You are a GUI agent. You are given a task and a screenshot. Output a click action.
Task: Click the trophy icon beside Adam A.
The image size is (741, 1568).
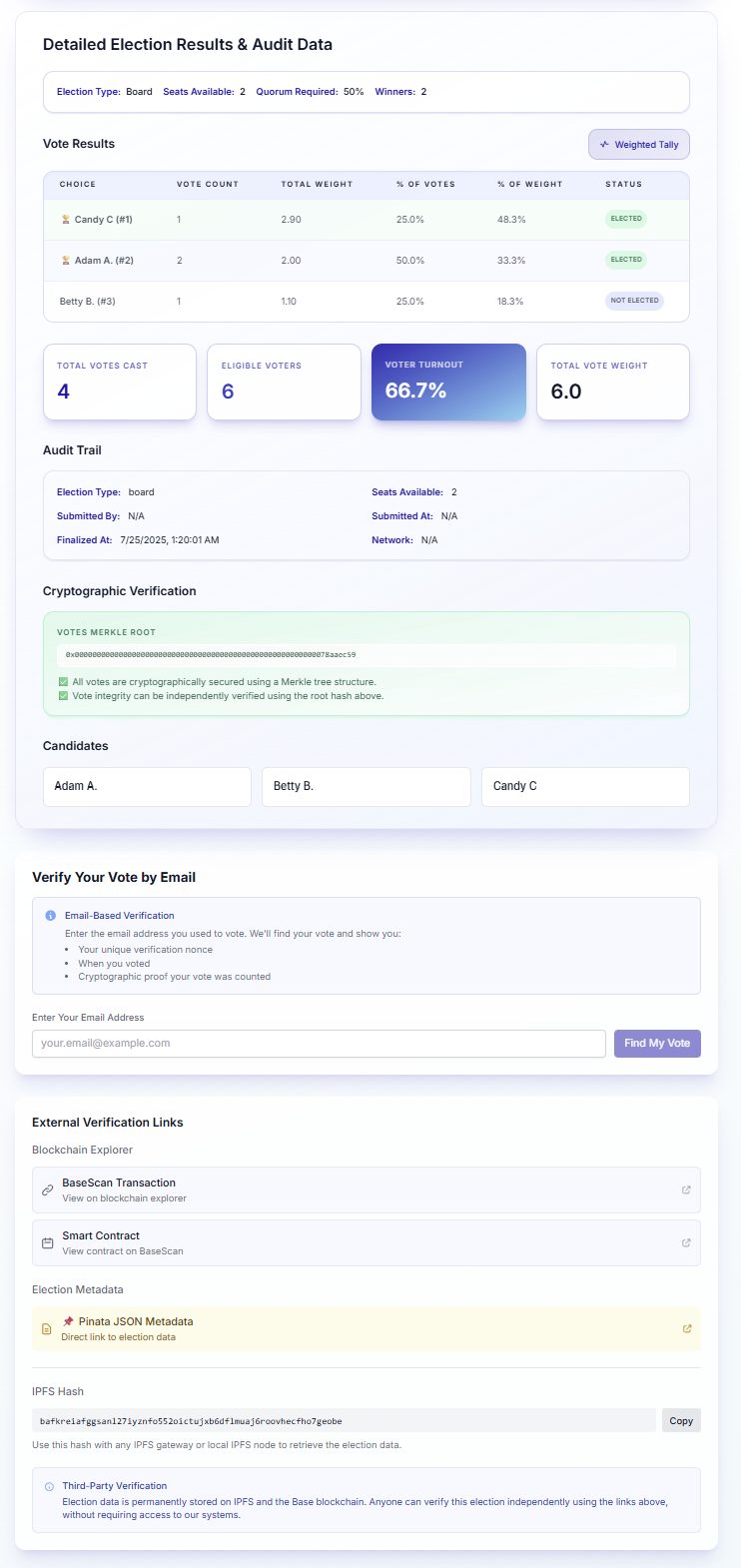[x=66, y=261]
